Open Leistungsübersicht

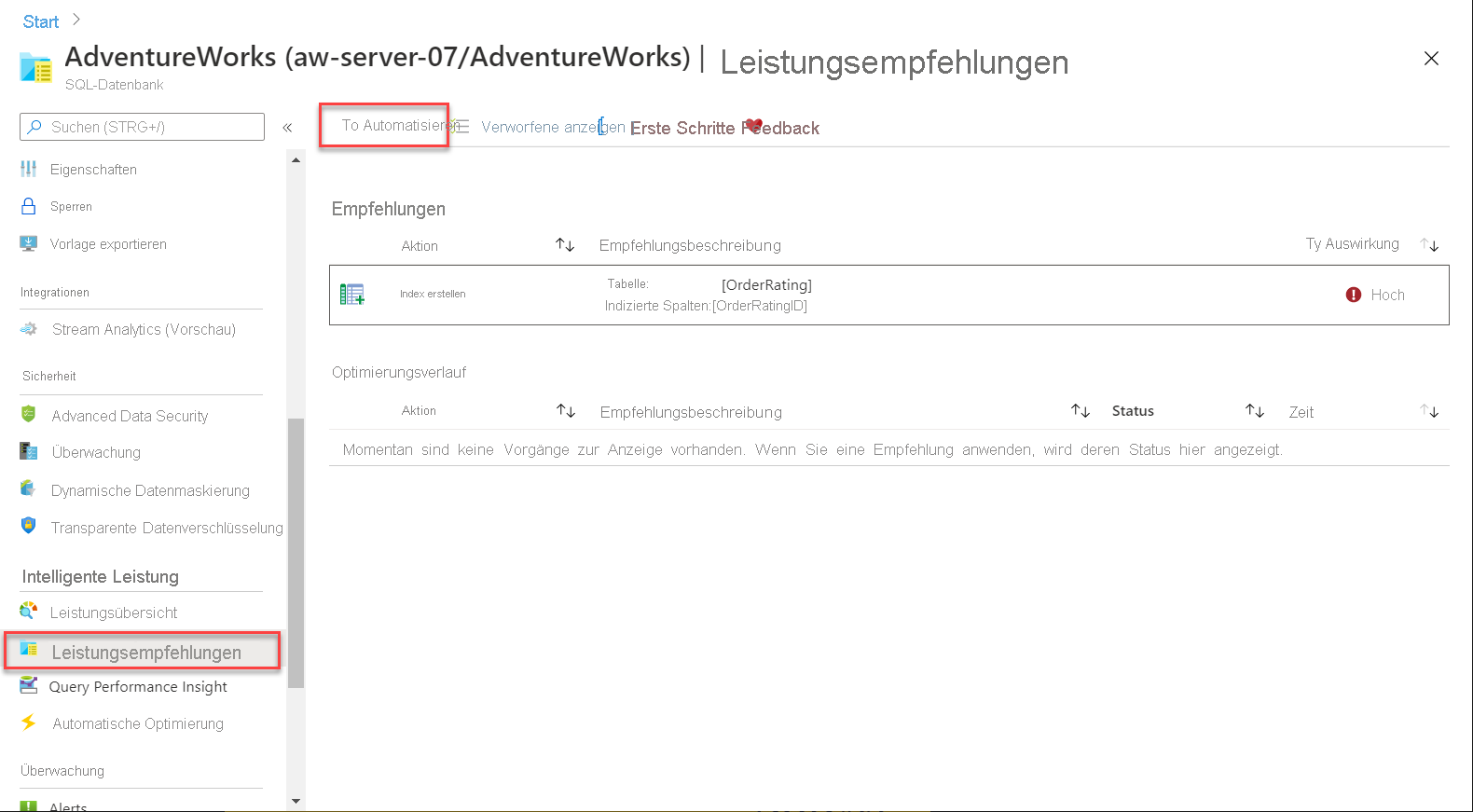114,612
